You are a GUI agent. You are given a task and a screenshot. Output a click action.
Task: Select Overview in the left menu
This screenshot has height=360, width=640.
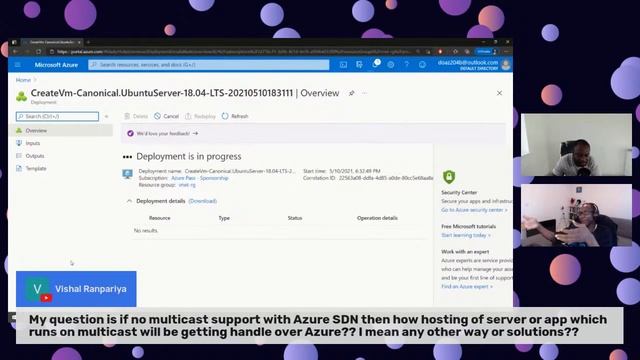point(61,131)
